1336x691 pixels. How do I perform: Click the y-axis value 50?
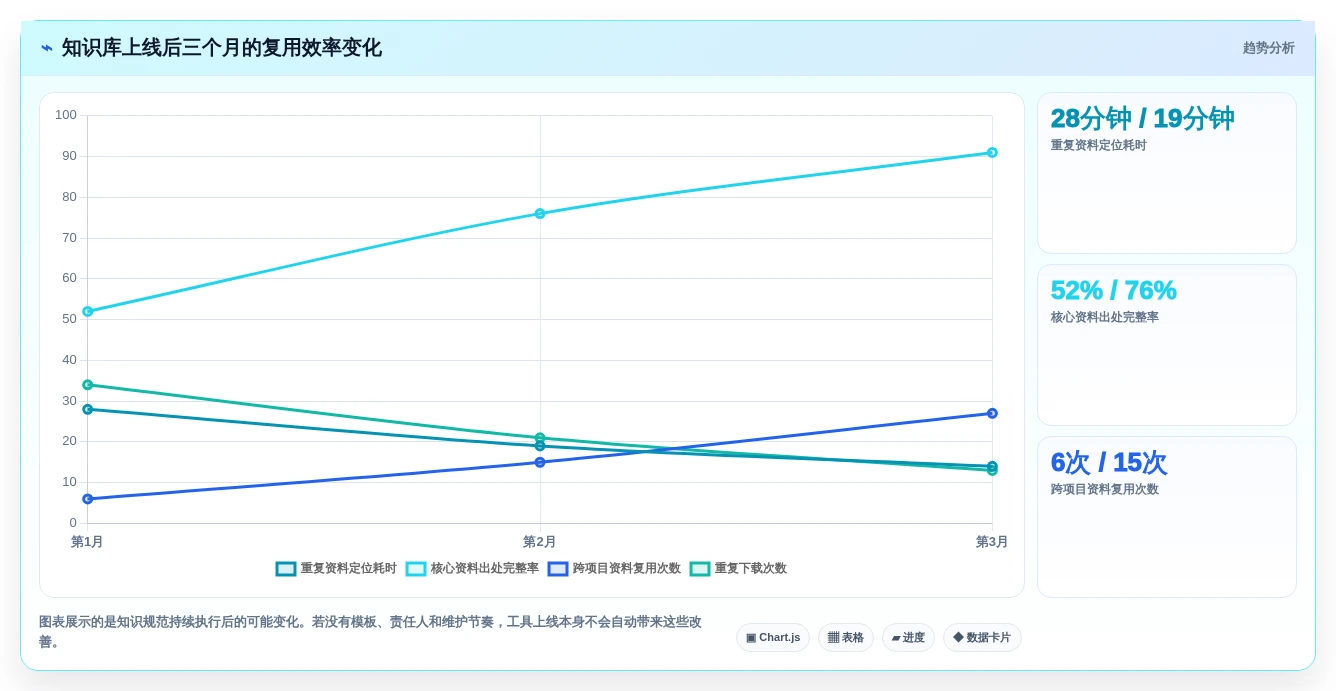[x=69, y=319]
